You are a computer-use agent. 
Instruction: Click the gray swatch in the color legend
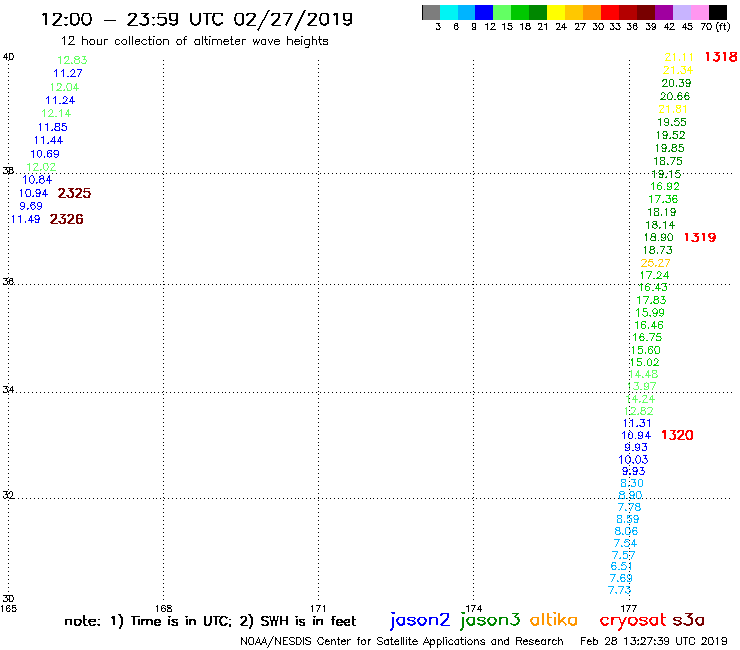pos(431,12)
